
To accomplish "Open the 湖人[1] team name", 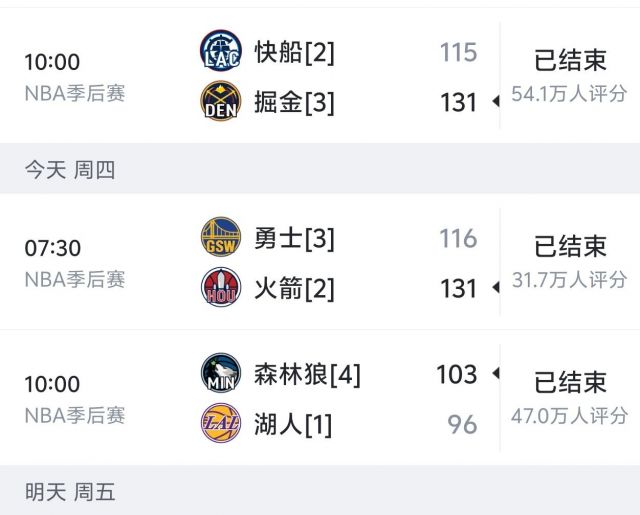I will point(293,425).
